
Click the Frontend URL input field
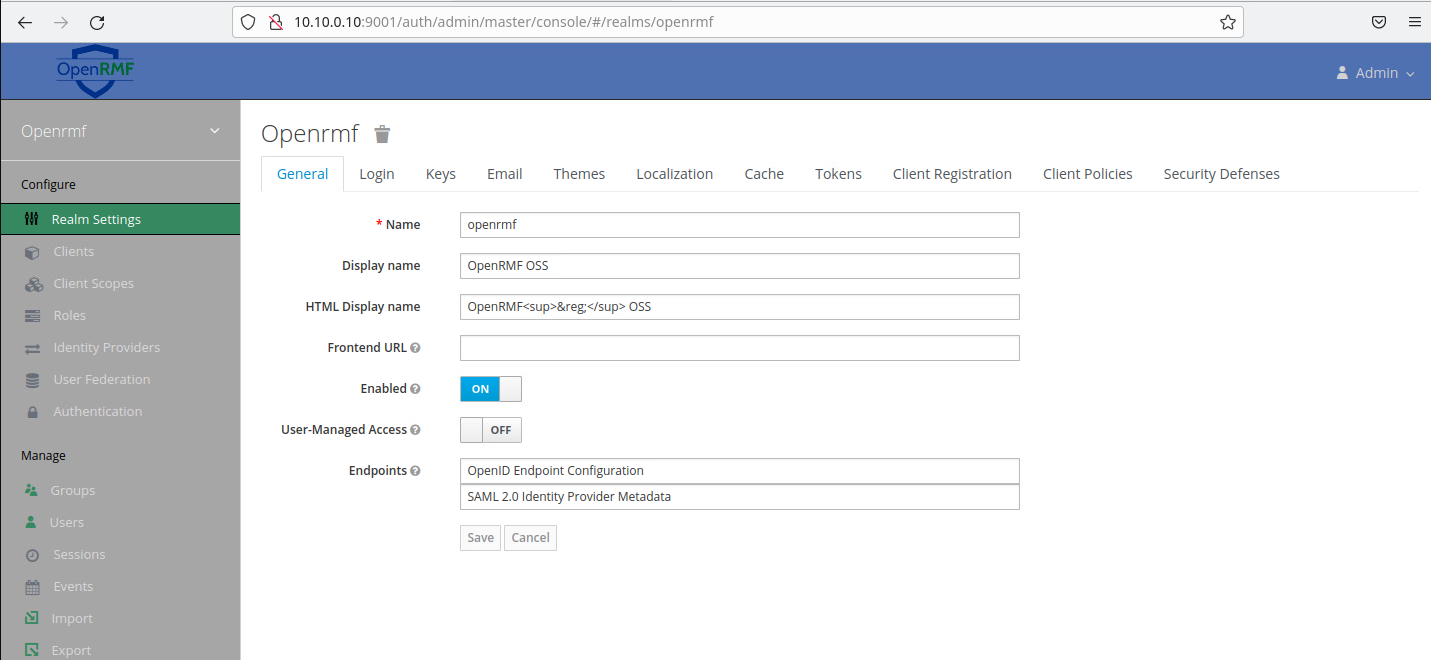[x=739, y=347]
